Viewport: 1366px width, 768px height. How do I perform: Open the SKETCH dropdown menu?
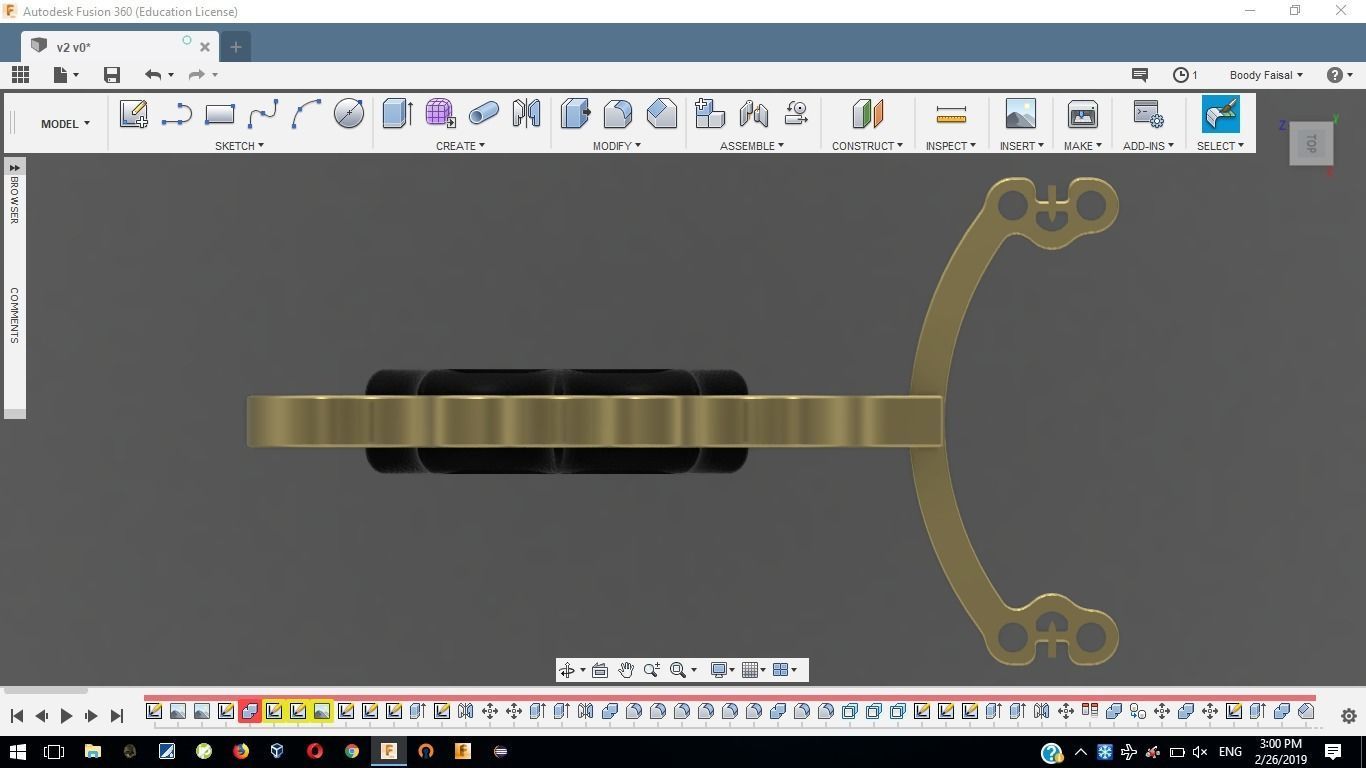(x=239, y=146)
